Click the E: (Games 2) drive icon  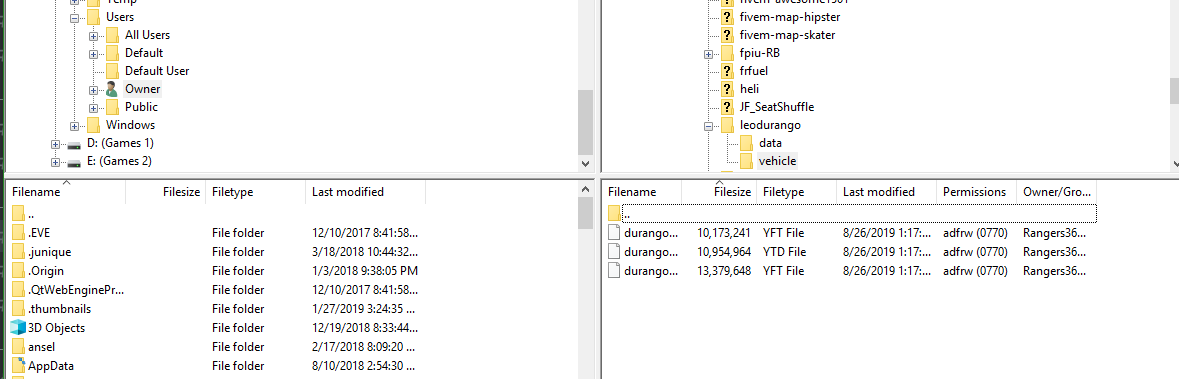(74, 161)
